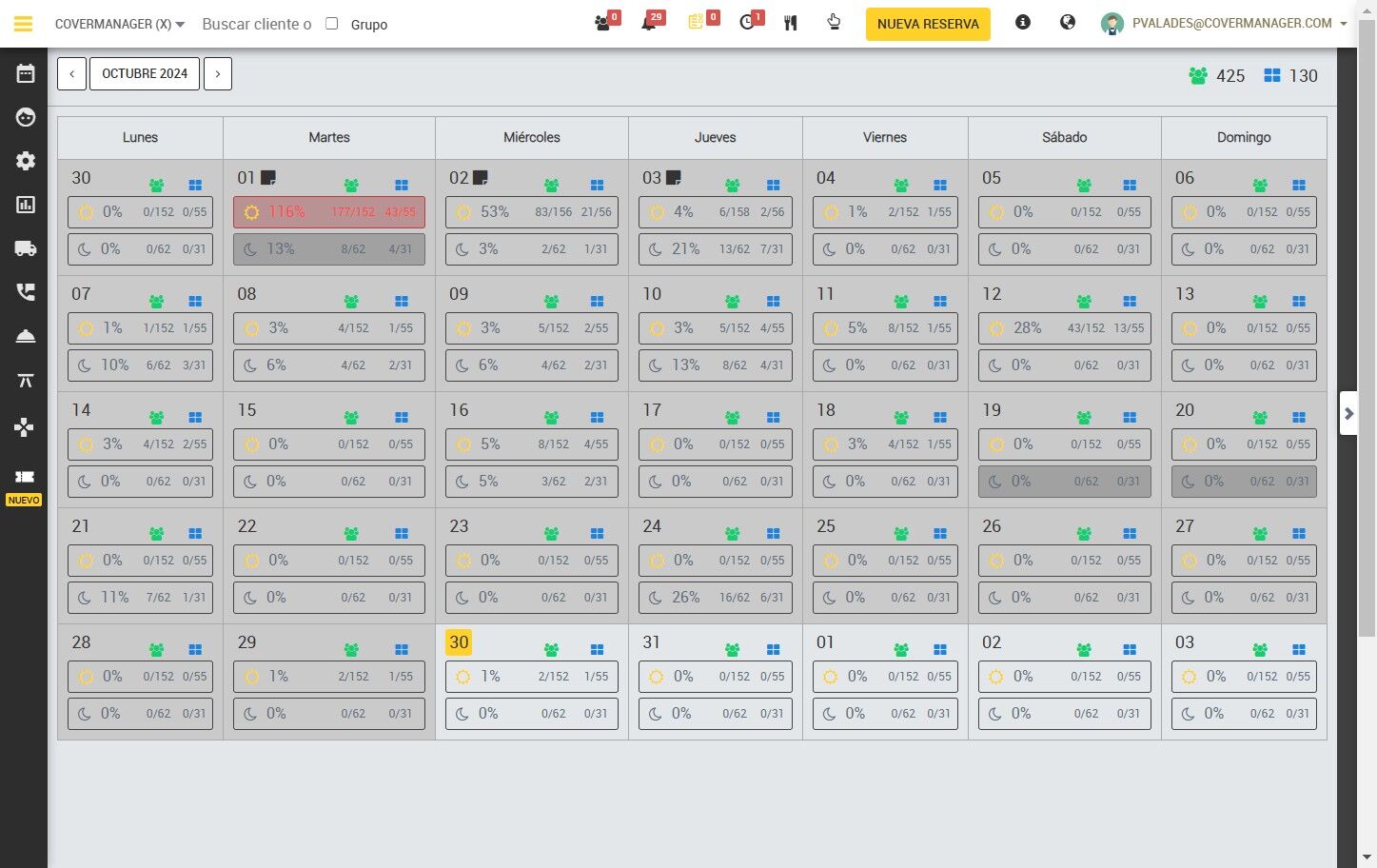Expand the COVERMANAGER (X) restaurant dropdown
This screenshot has height=868, width=1377.
(120, 24)
